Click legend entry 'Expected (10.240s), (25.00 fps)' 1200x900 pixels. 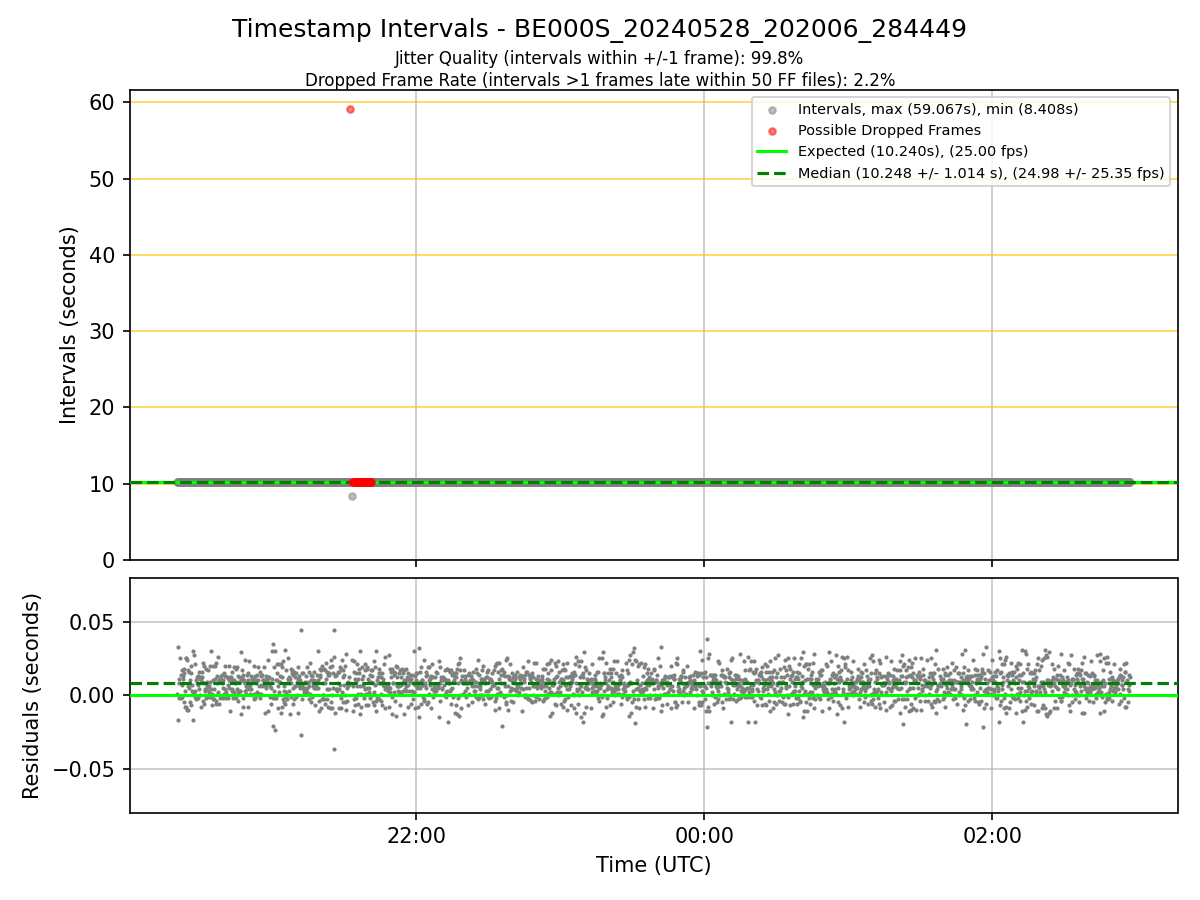(x=913, y=151)
